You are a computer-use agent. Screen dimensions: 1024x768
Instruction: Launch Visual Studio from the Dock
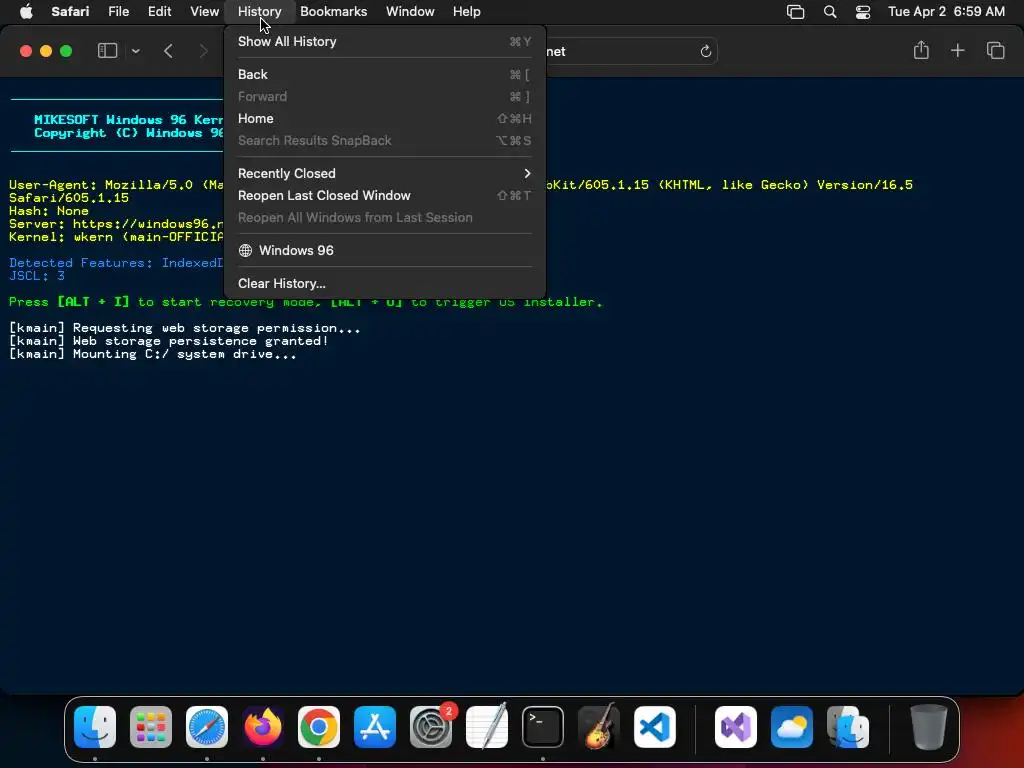736,727
